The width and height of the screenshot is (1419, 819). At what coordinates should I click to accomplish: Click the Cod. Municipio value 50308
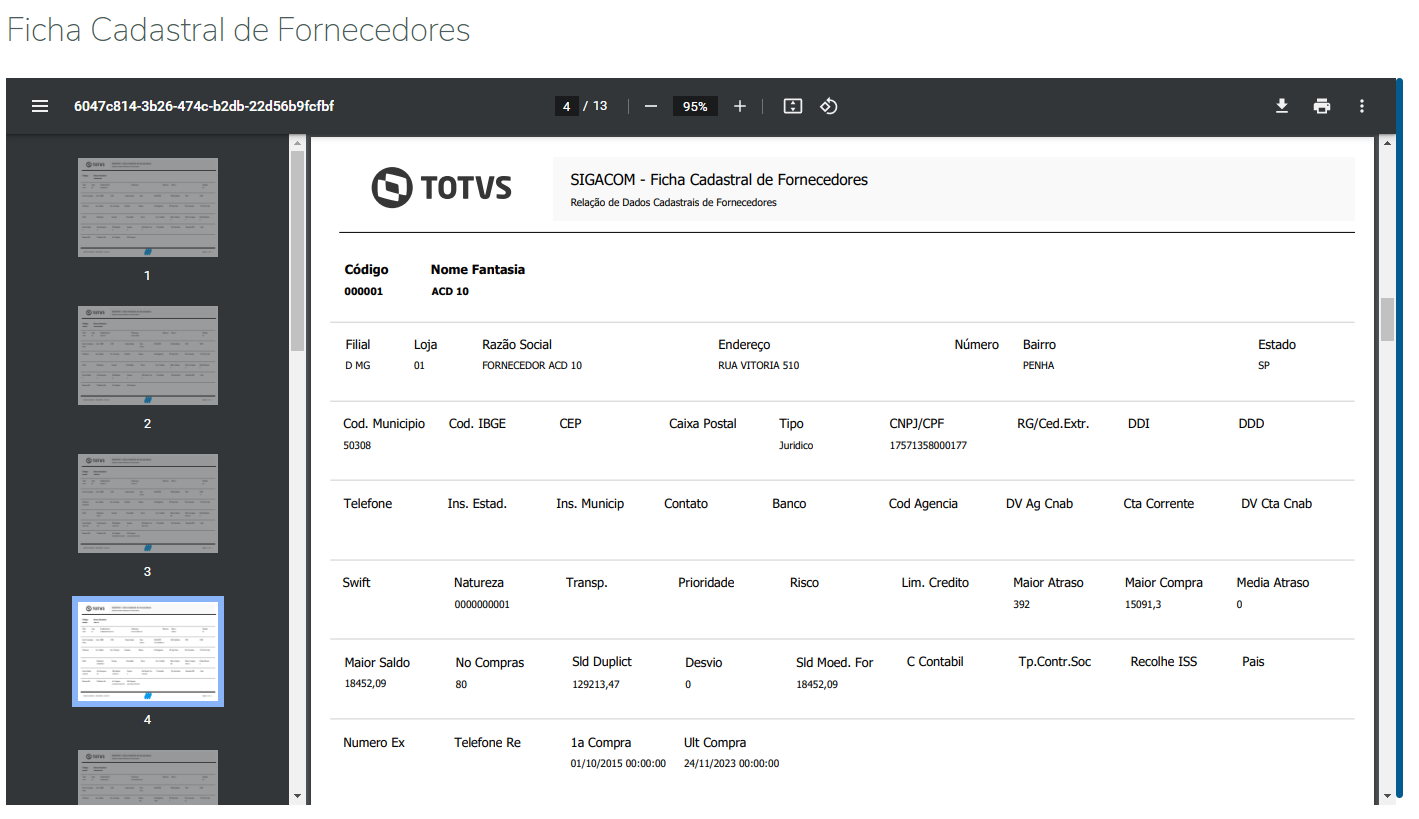click(357, 445)
